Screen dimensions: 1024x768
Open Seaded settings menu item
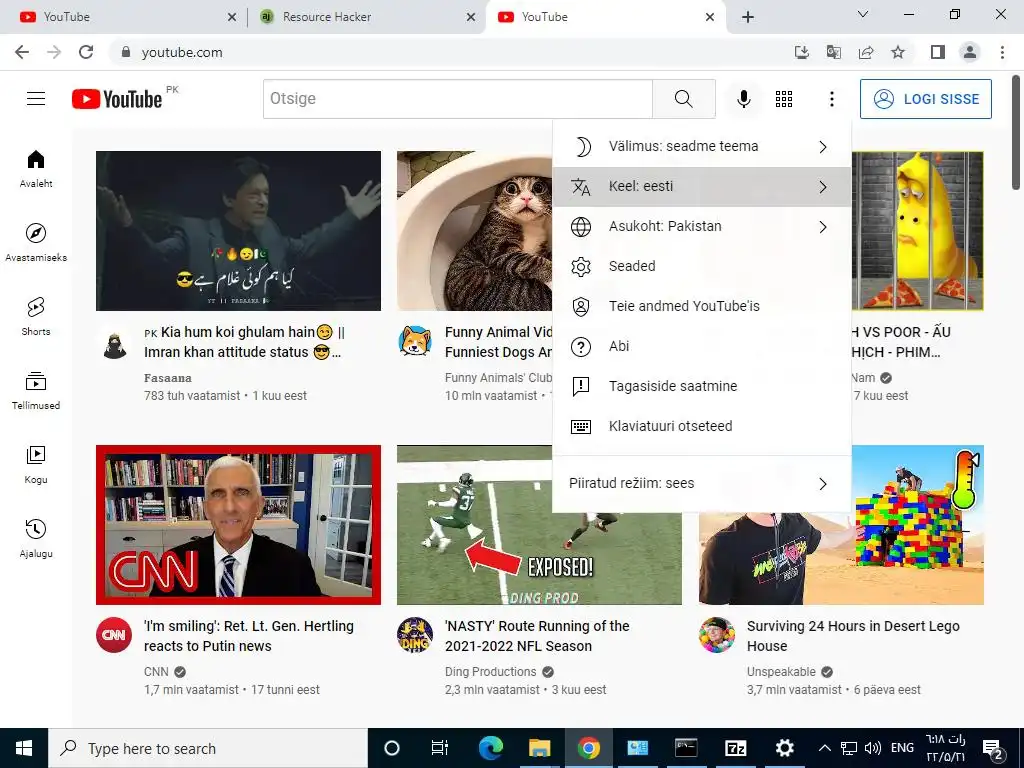701,266
